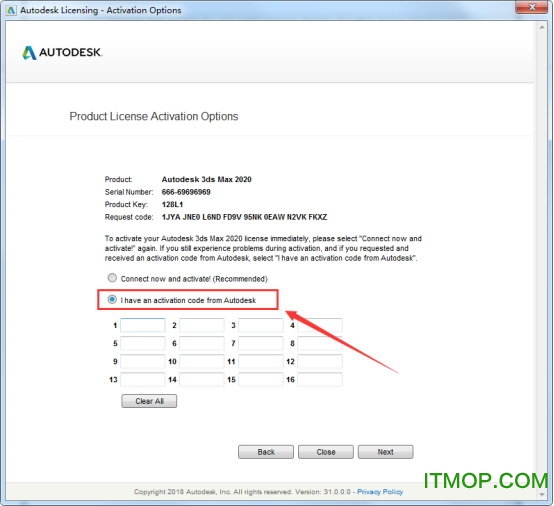Close the window via red X button
This screenshot has width=554, height=506.
pyautogui.click(x=532, y=7)
